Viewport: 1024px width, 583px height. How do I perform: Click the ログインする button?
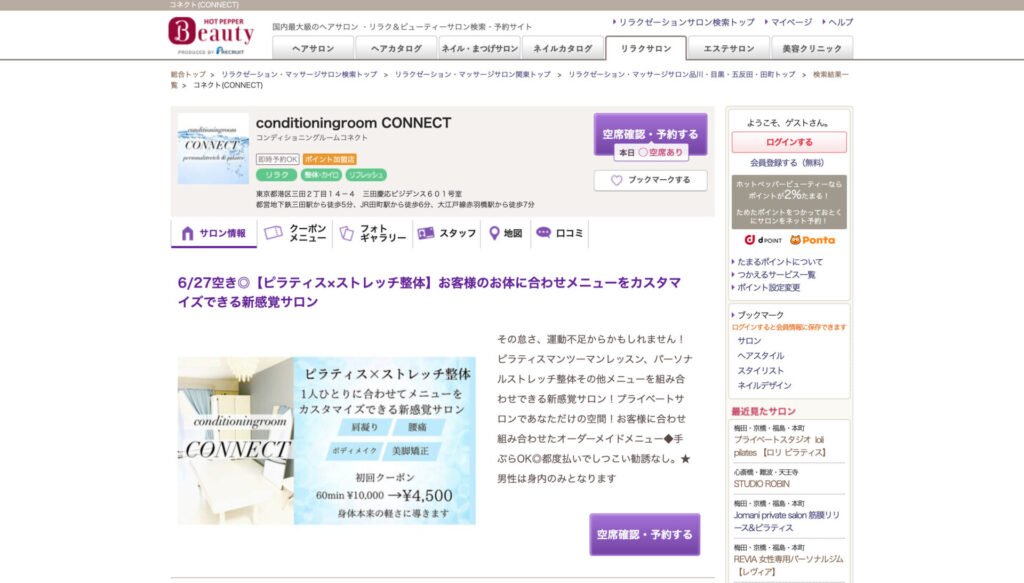pyautogui.click(x=789, y=142)
